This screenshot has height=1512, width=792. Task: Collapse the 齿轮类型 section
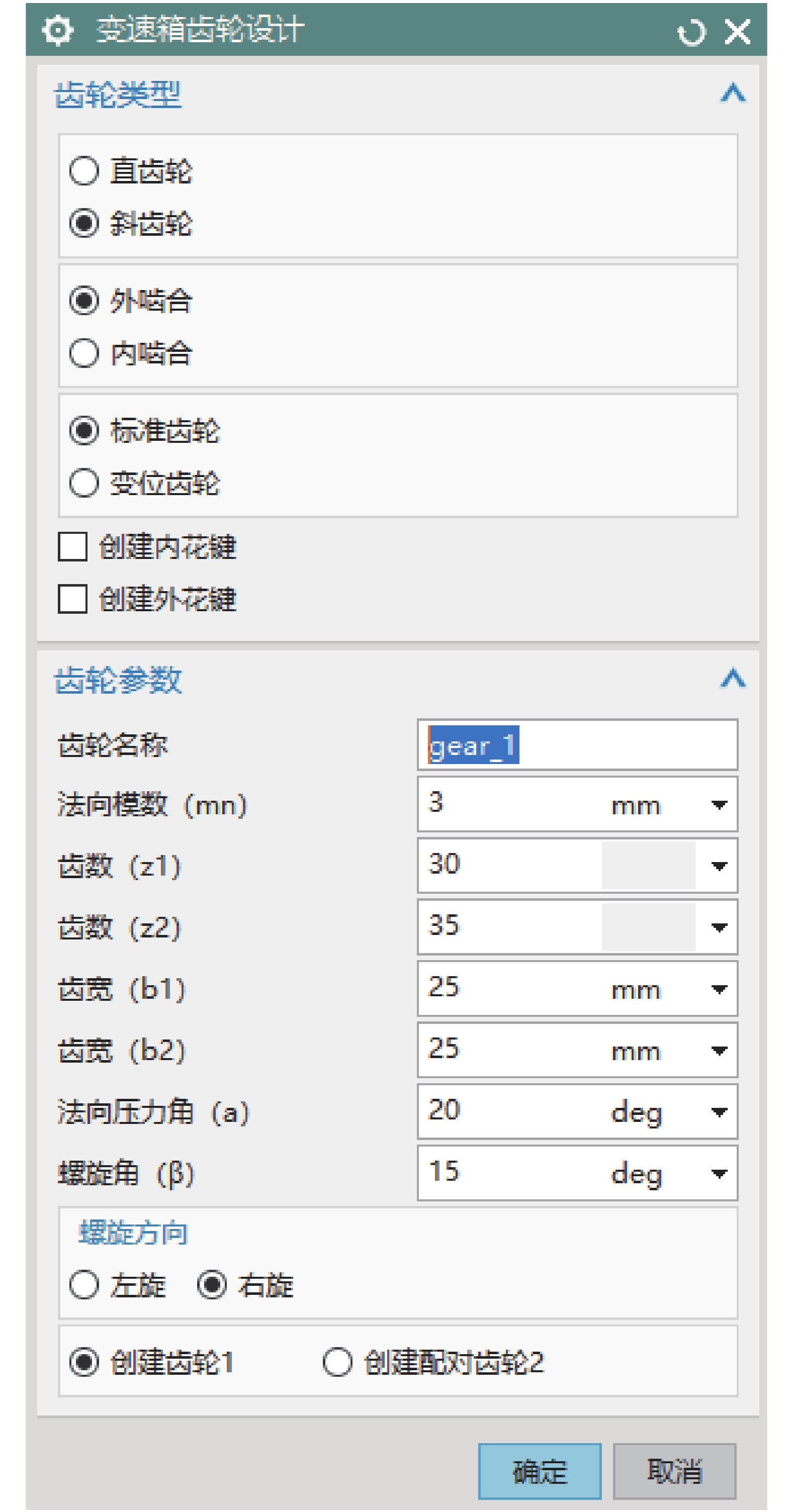733,92
